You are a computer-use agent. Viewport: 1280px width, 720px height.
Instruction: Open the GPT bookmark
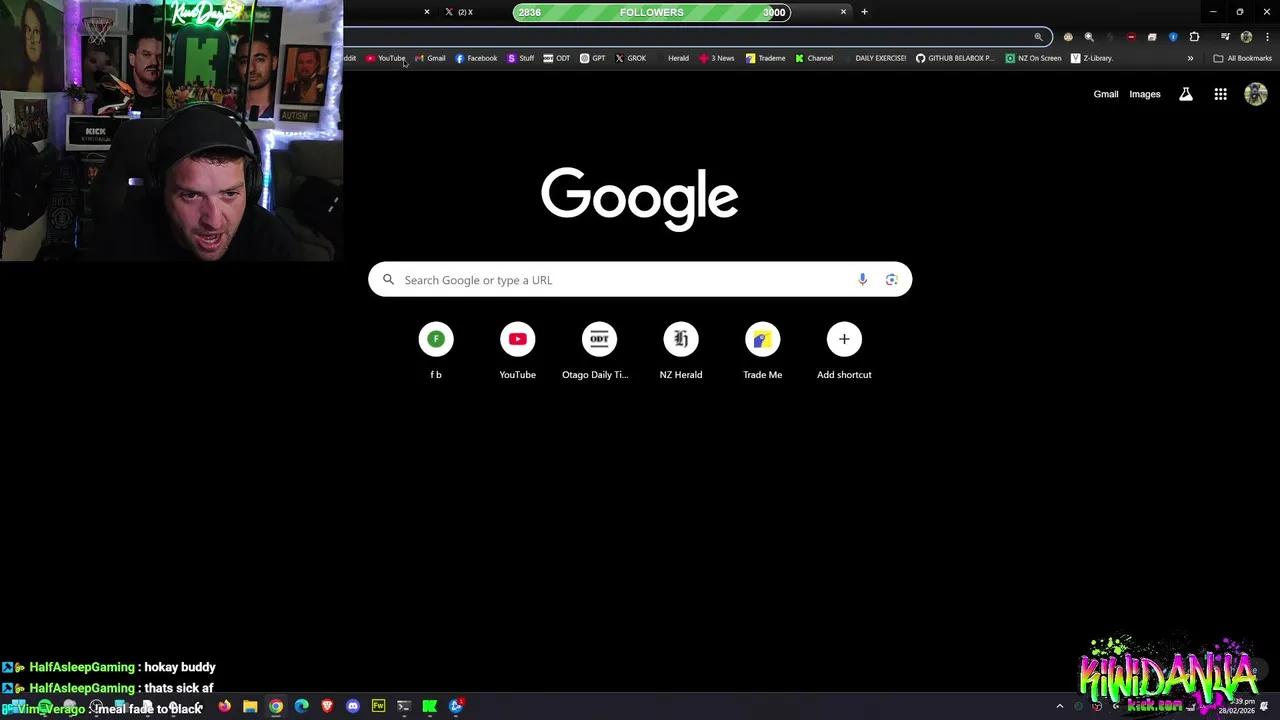[593, 58]
